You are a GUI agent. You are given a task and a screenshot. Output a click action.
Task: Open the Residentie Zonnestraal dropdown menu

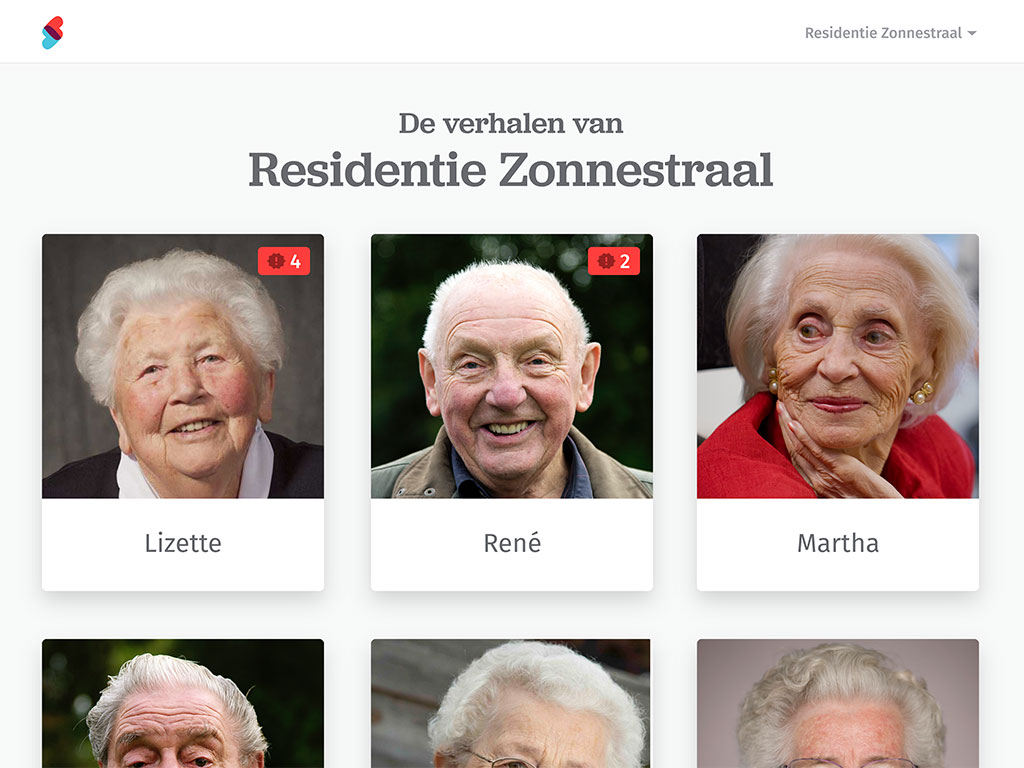pyautogui.click(x=890, y=33)
